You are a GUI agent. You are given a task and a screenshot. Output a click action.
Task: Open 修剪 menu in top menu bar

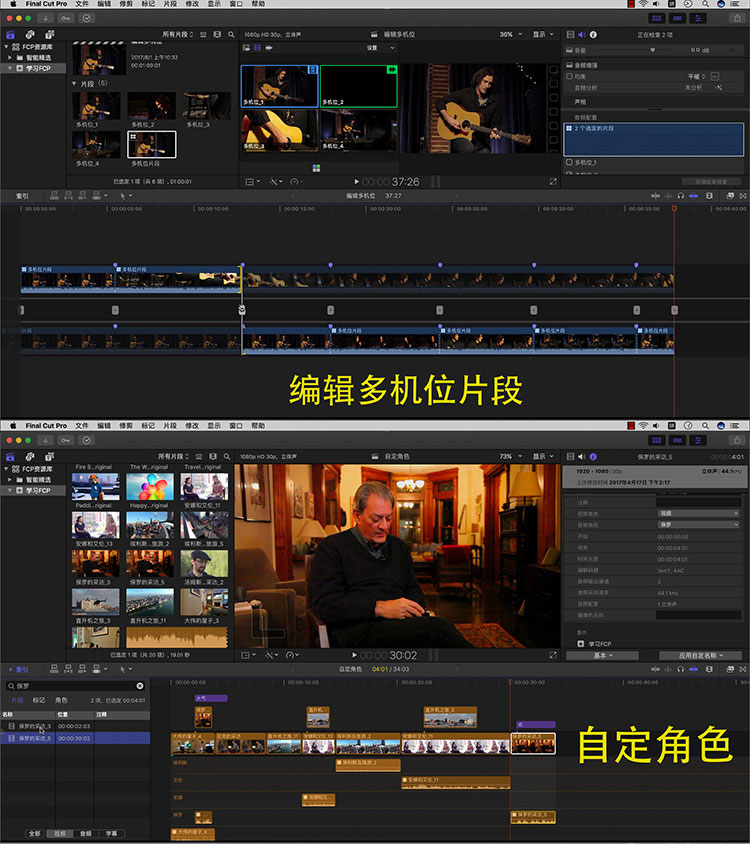[126, 4]
